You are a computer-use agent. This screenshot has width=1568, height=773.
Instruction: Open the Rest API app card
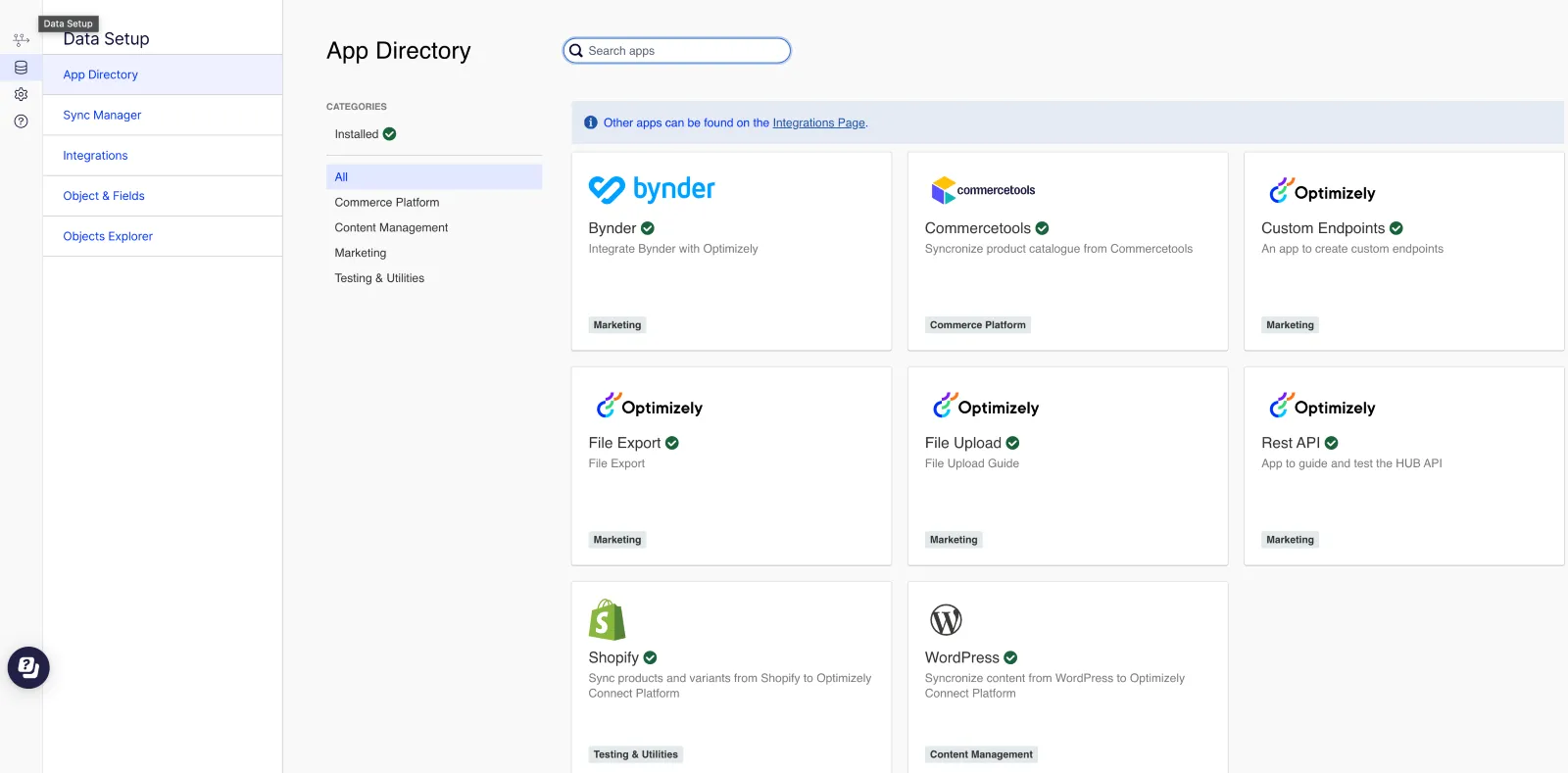pyautogui.click(x=1403, y=466)
